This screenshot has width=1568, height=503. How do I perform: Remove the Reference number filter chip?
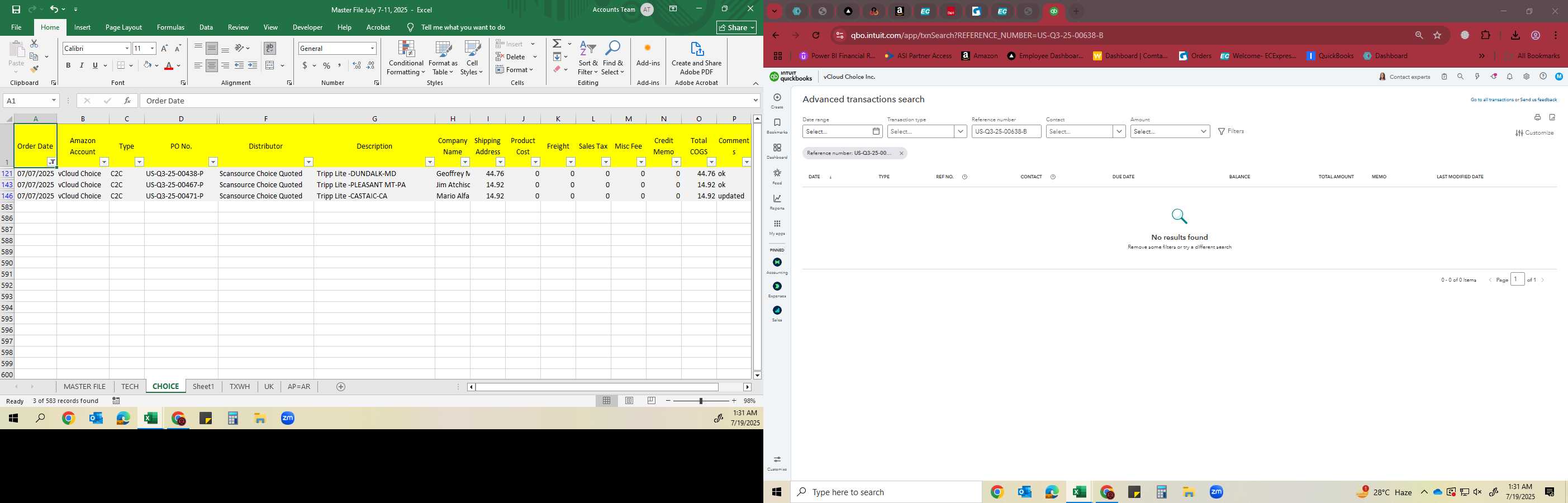coord(901,154)
